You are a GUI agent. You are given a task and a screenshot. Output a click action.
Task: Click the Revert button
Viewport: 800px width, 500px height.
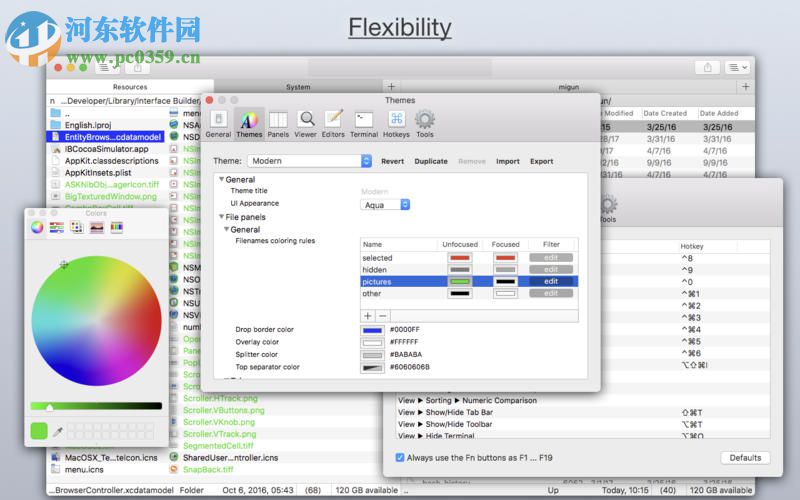click(x=392, y=161)
